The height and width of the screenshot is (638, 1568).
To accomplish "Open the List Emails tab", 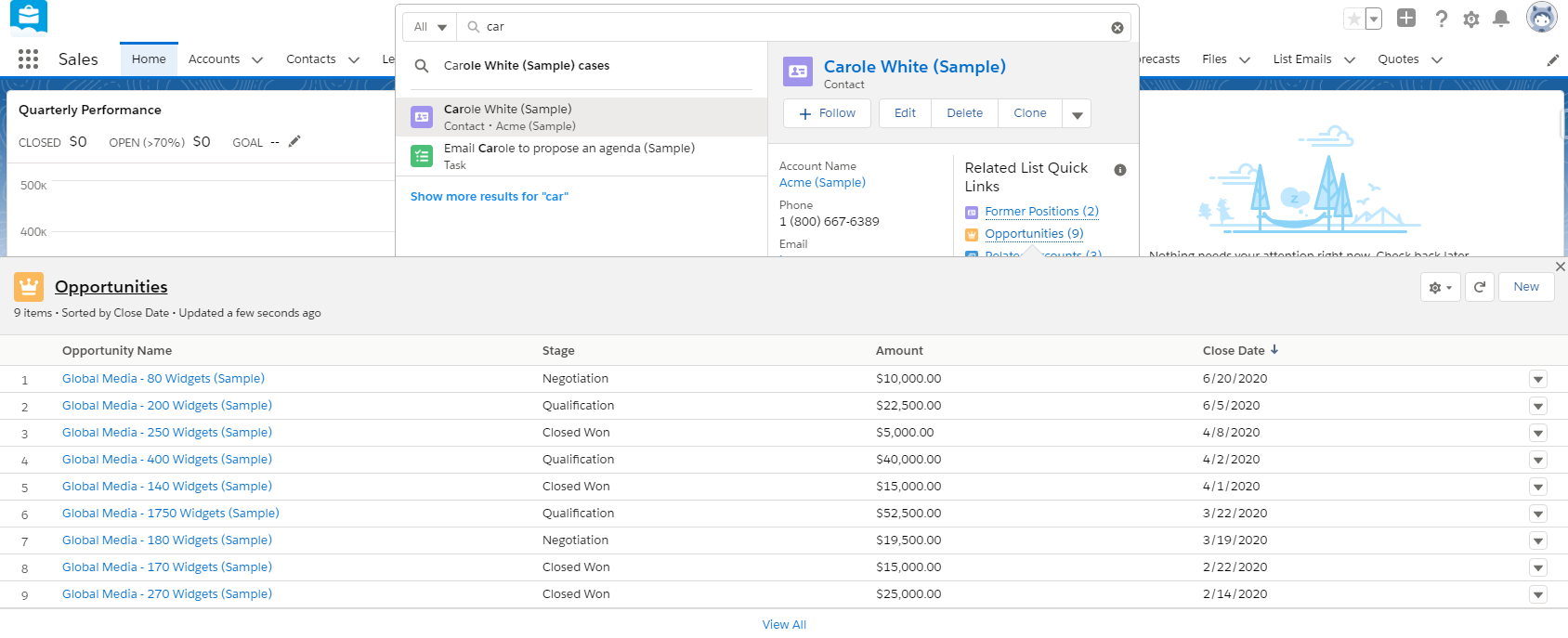I will pyautogui.click(x=1302, y=59).
